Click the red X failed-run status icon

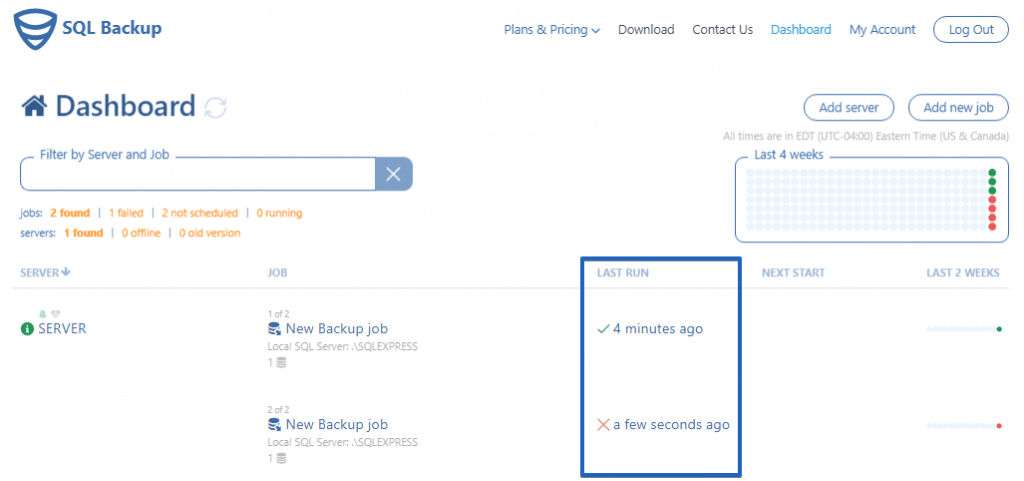(x=603, y=425)
